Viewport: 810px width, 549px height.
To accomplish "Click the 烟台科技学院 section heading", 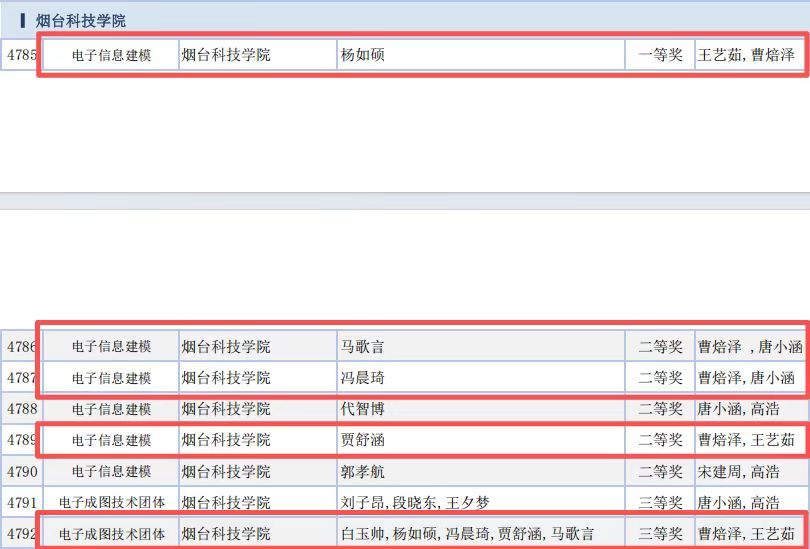I will pos(80,21).
